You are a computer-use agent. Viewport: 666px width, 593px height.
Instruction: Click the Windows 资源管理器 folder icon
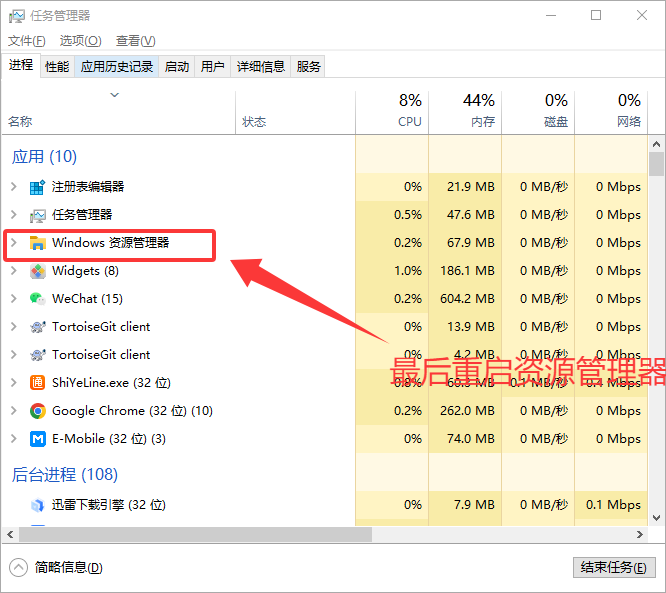37,243
